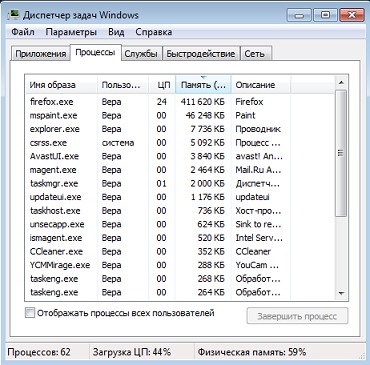Click the scrollbar up arrow

(x=341, y=82)
